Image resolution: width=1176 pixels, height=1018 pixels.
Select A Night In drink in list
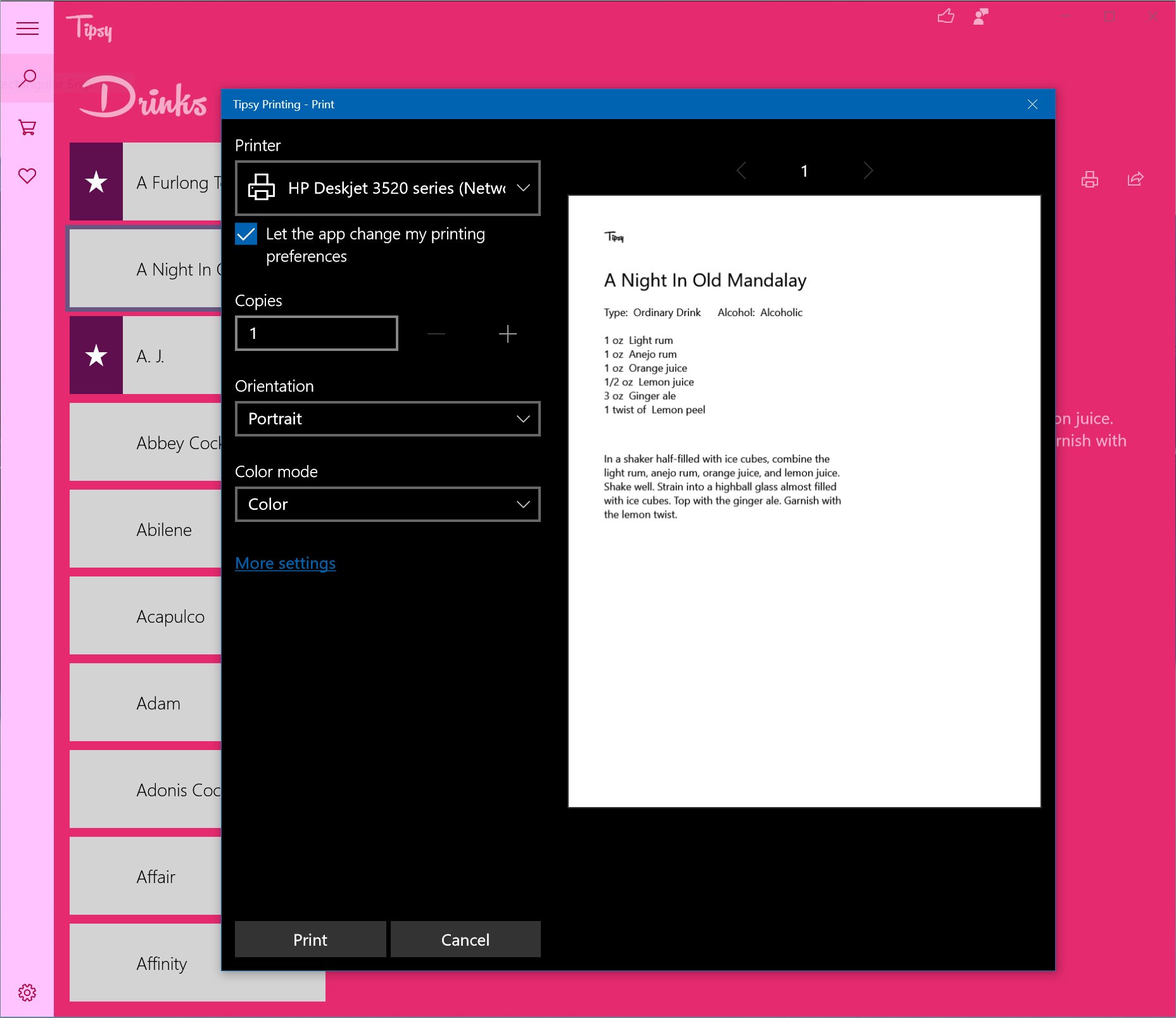pyautogui.click(x=146, y=269)
